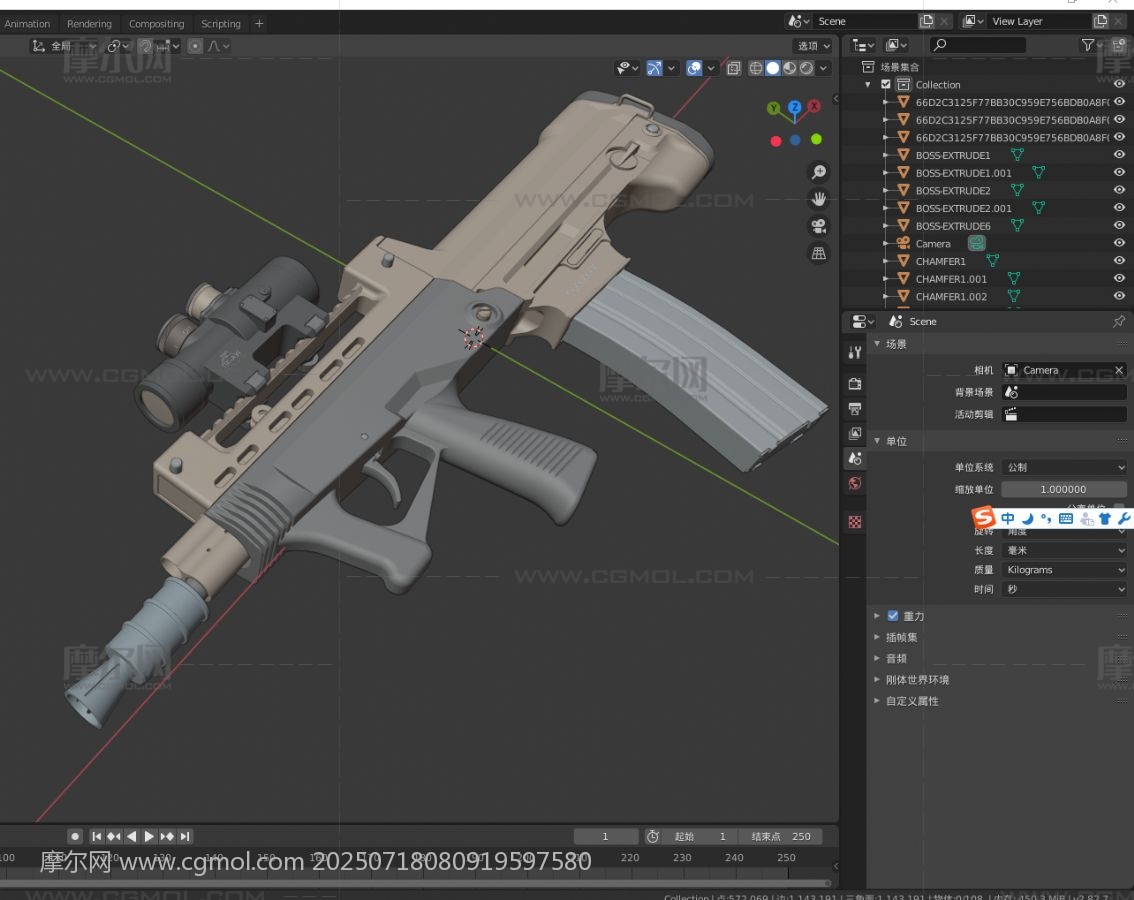Add a new View Layer icon
This screenshot has height=900, width=1134.
1101,21
